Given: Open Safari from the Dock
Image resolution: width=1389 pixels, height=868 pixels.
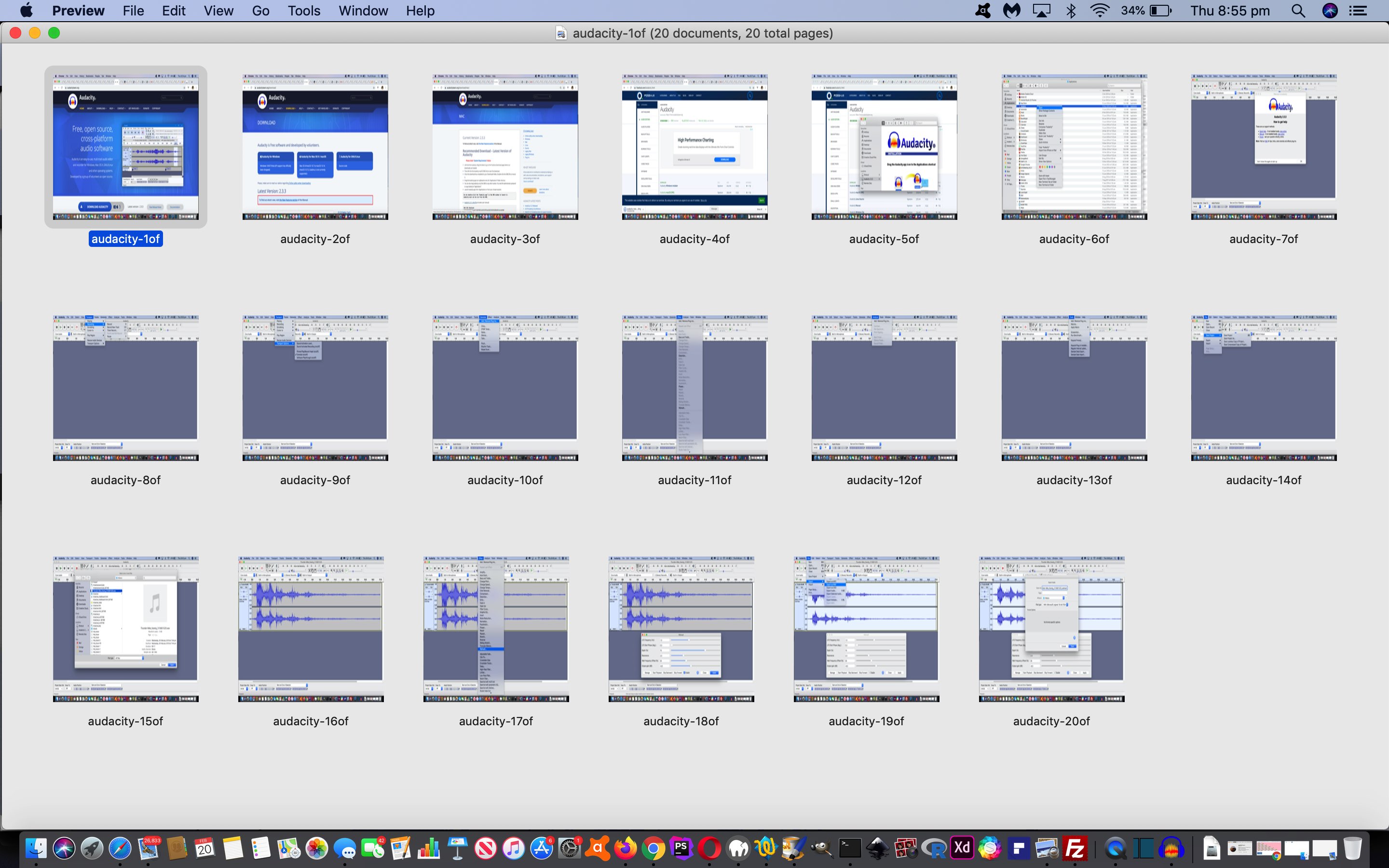Looking at the screenshot, I should [x=120, y=848].
